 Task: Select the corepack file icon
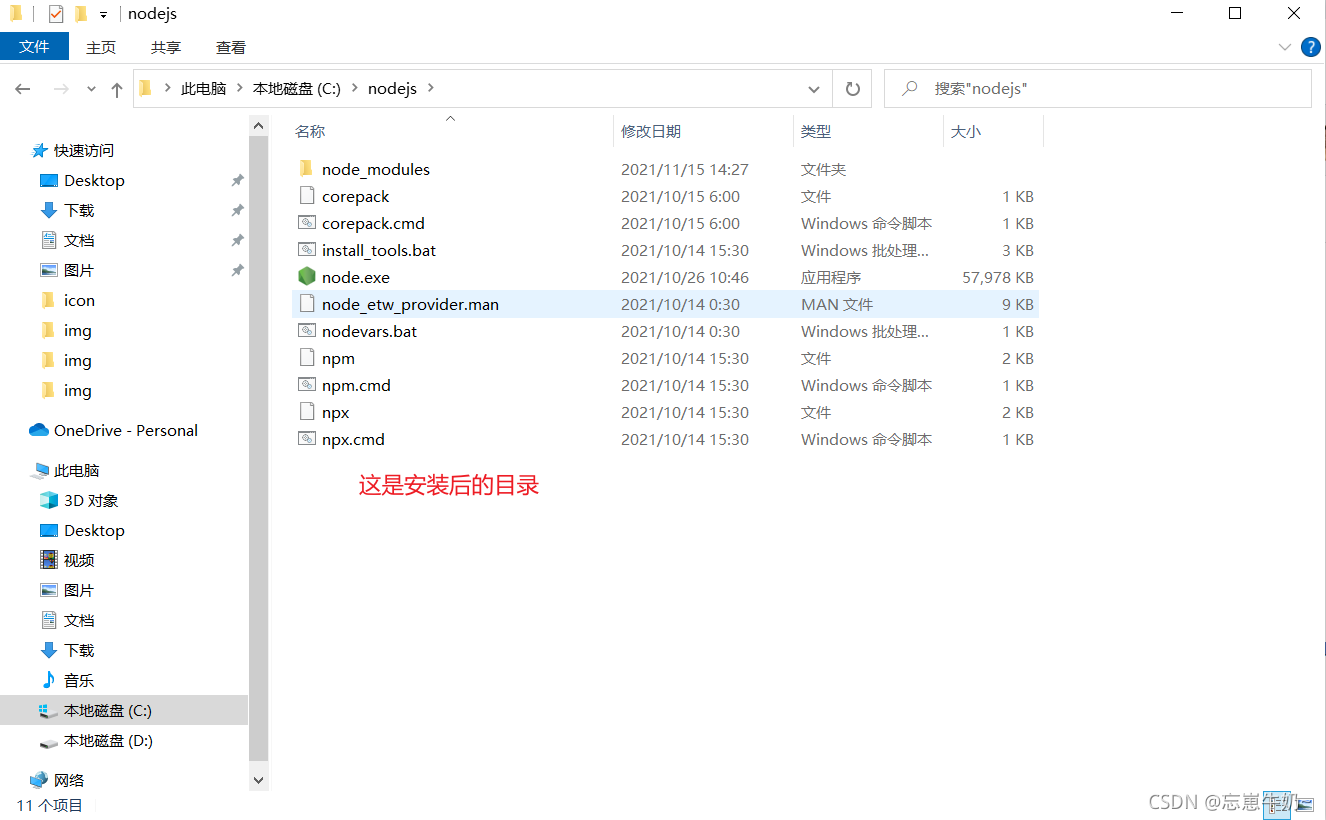coord(306,196)
